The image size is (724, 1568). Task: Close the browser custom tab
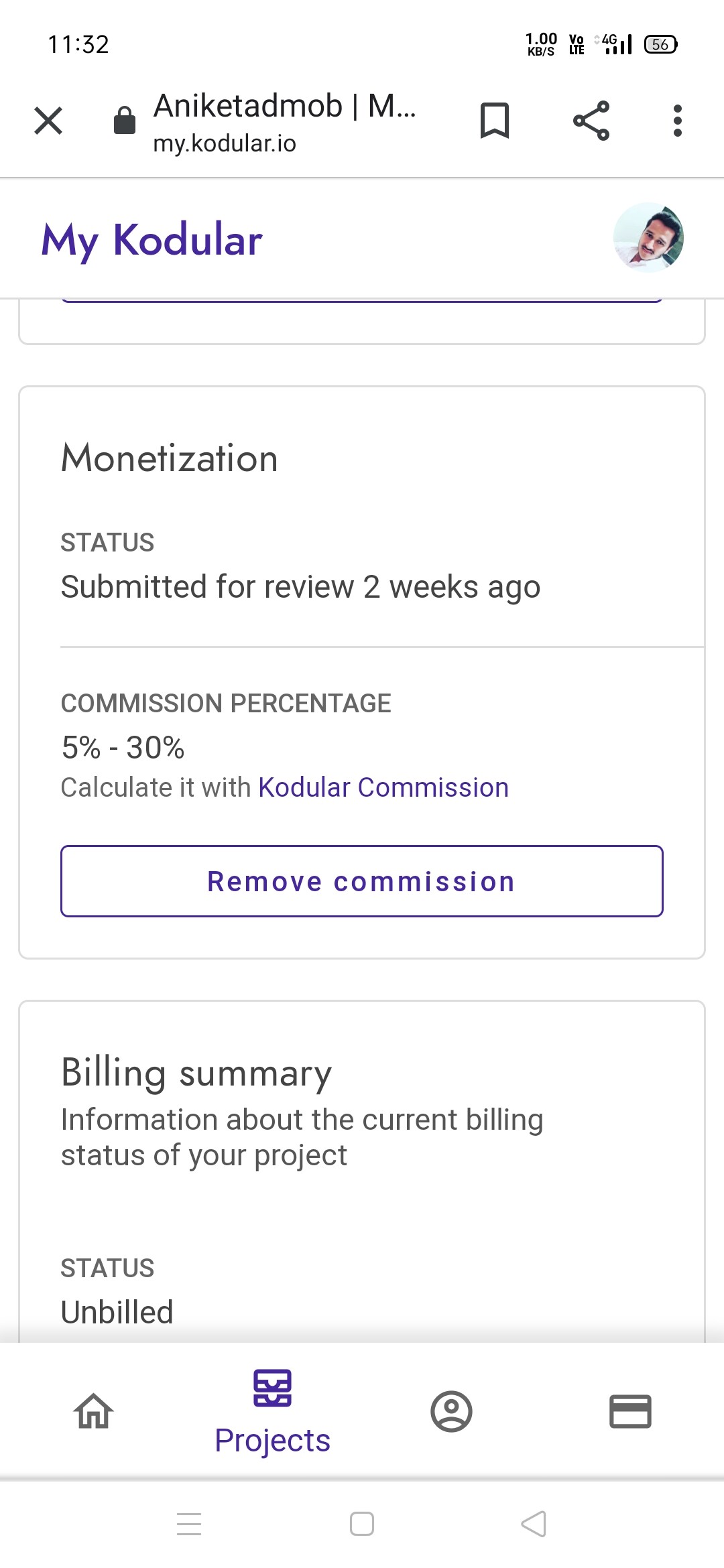click(x=48, y=121)
